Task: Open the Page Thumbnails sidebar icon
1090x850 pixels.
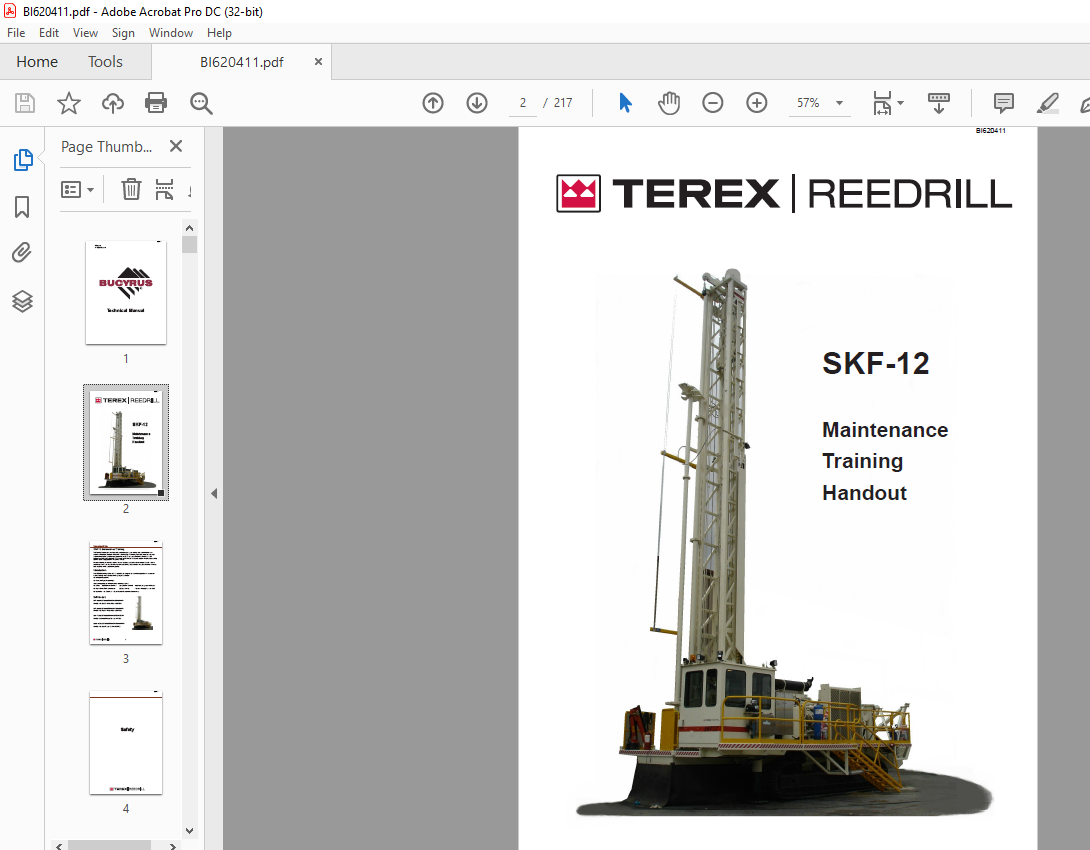Action: tap(23, 160)
